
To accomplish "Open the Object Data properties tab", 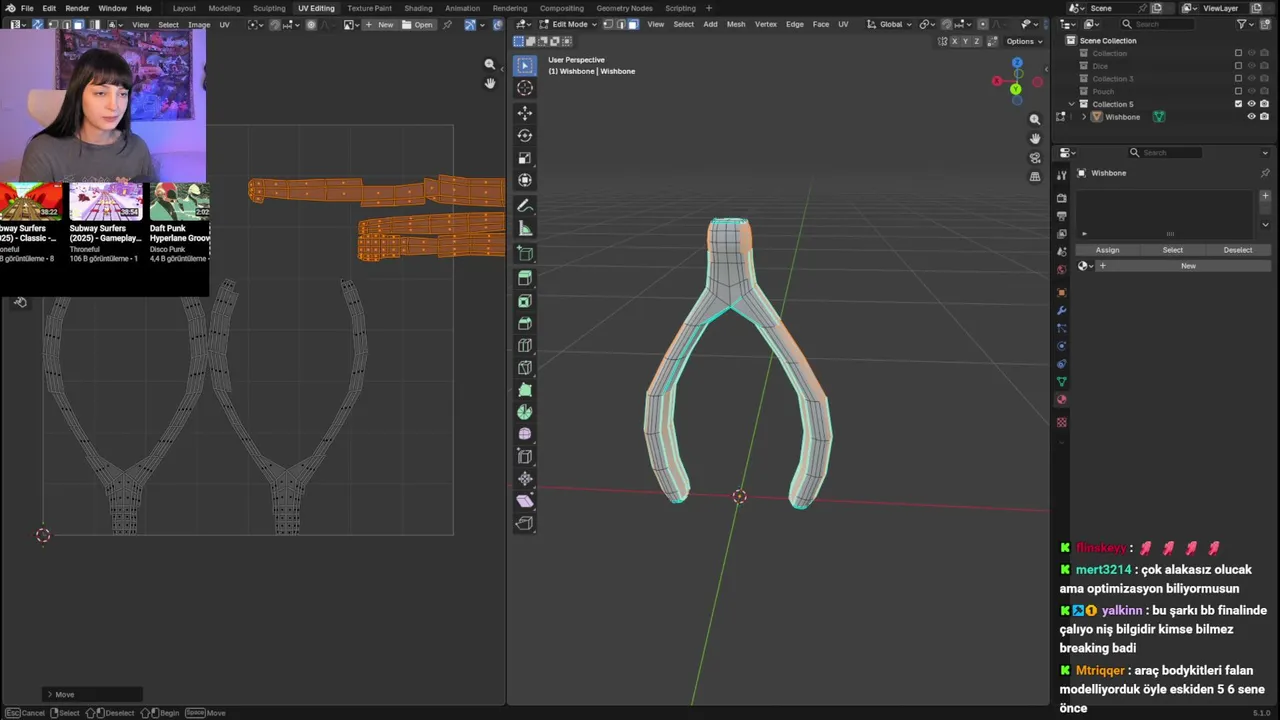I will pyautogui.click(x=1062, y=382).
